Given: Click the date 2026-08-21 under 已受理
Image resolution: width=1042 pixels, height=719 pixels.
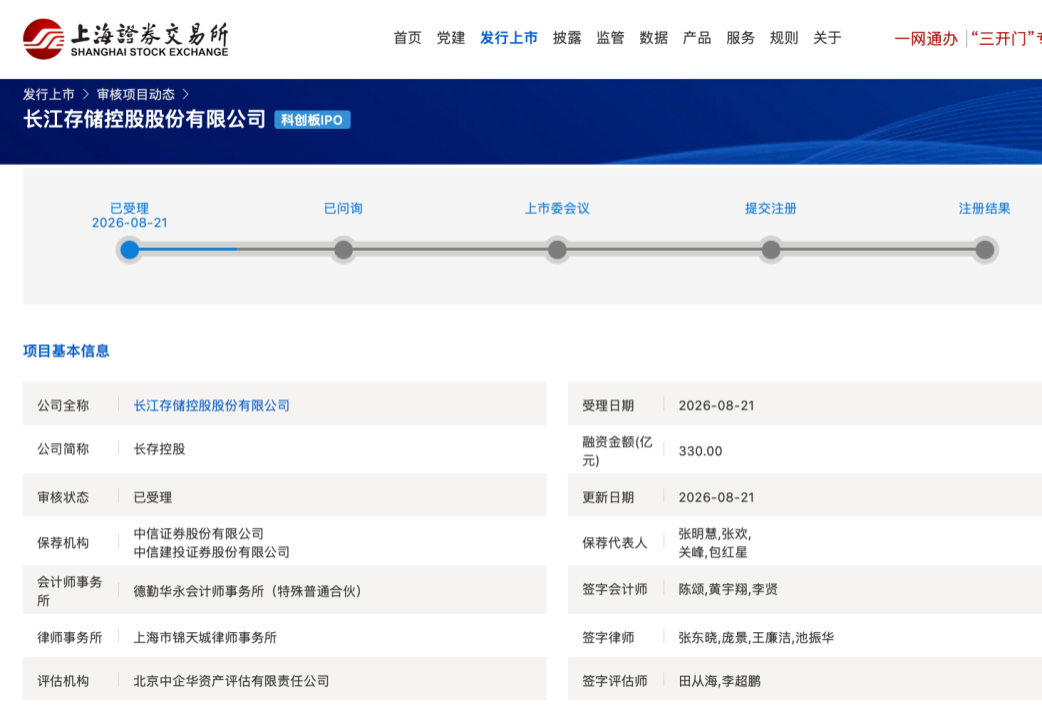Looking at the screenshot, I should click(130, 223).
